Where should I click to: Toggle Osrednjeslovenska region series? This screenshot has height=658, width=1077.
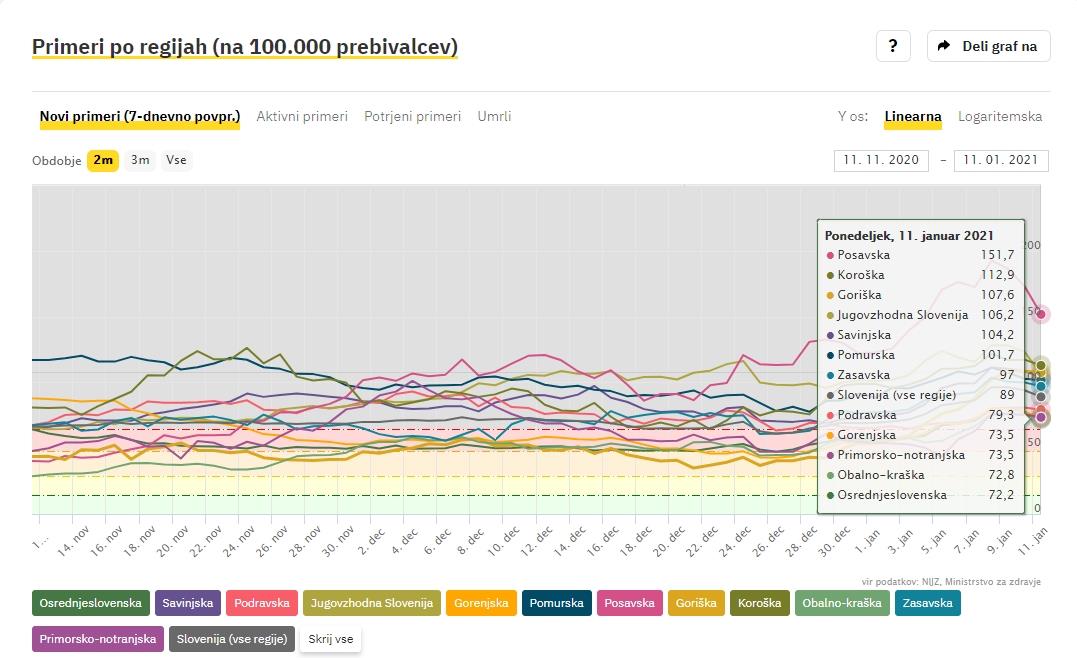[91, 603]
